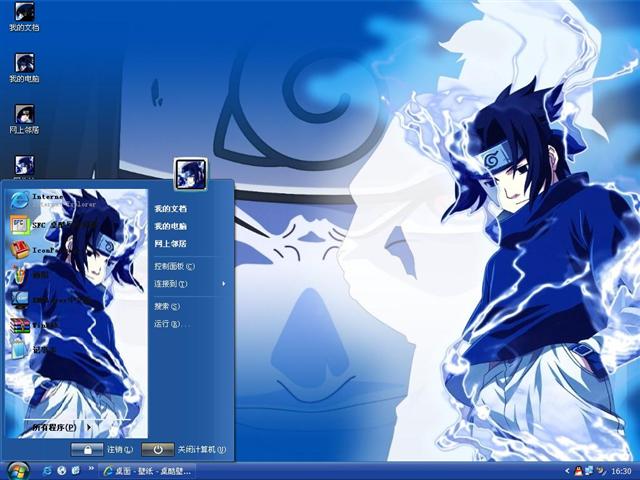640x480 pixels.
Task: Click the 16:30 taskbar clock
Action: pyautogui.click(x=621, y=471)
